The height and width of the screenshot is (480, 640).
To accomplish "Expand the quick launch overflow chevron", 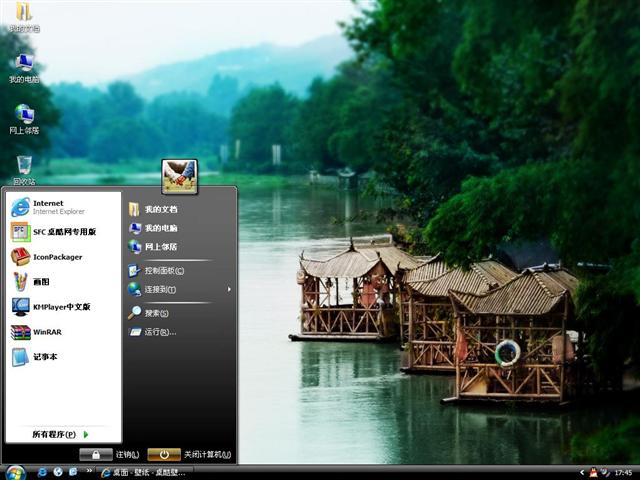I will (89, 471).
